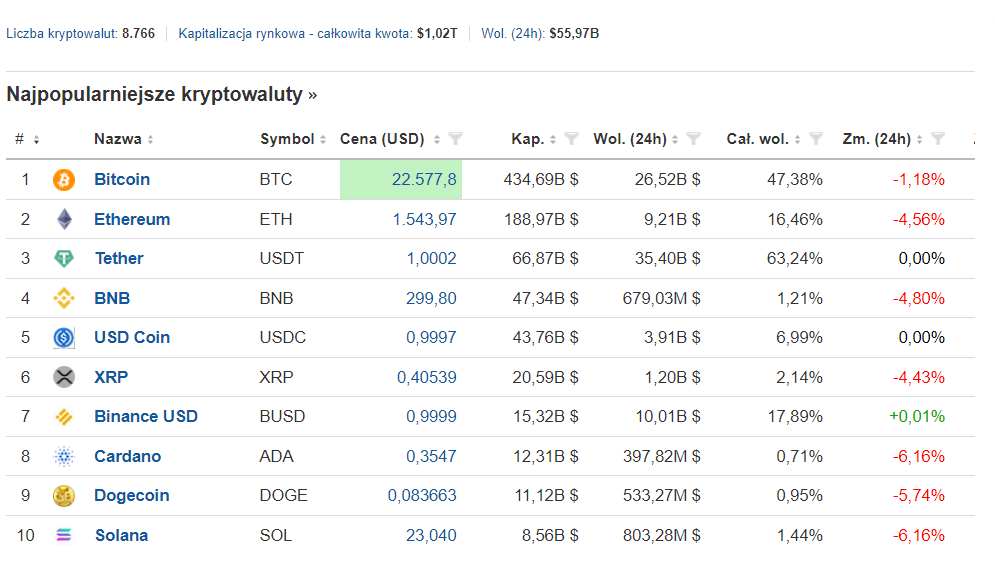Click Bitcoin market cap 434,69B $
The height and width of the screenshot is (579, 995).
point(541,180)
